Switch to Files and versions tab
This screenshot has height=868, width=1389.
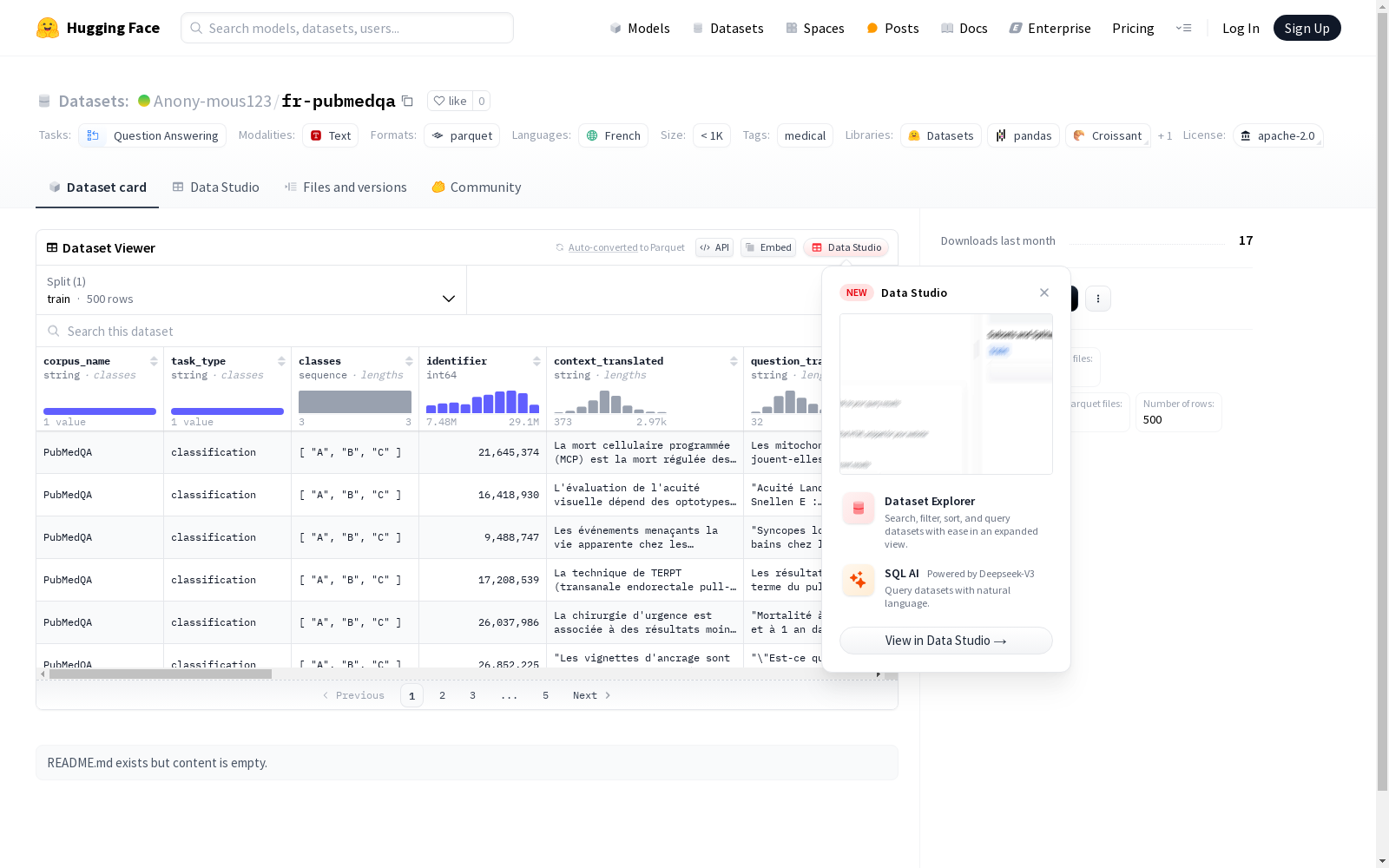pyautogui.click(x=346, y=187)
